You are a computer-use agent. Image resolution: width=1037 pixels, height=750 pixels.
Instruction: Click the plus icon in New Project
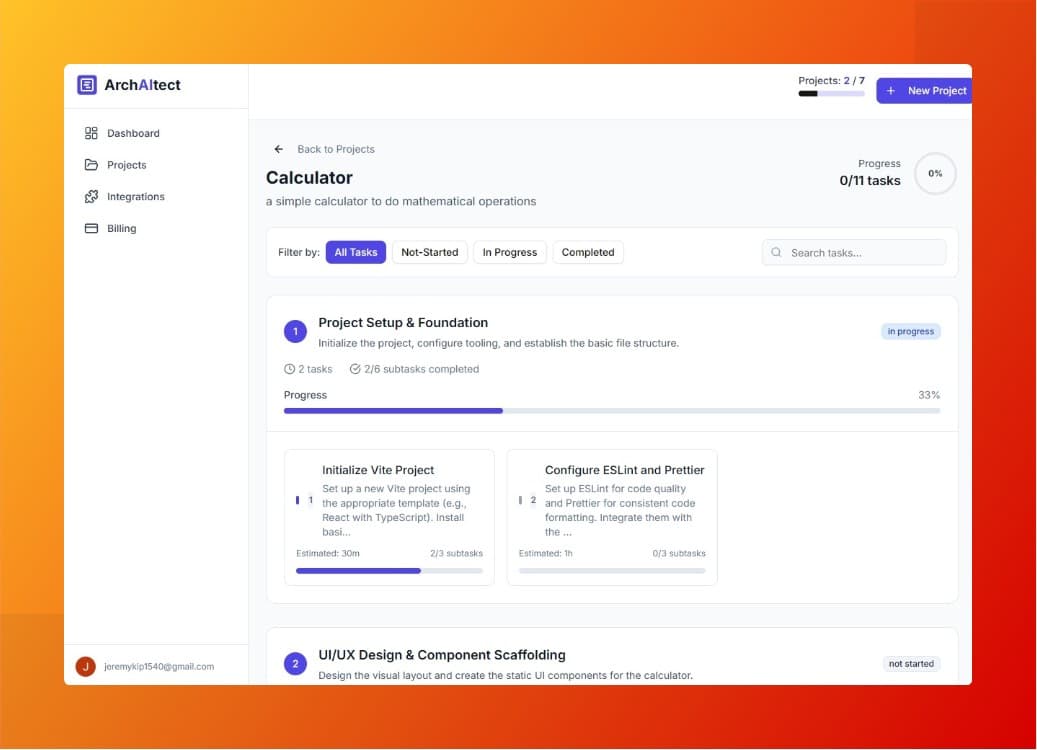coord(891,91)
